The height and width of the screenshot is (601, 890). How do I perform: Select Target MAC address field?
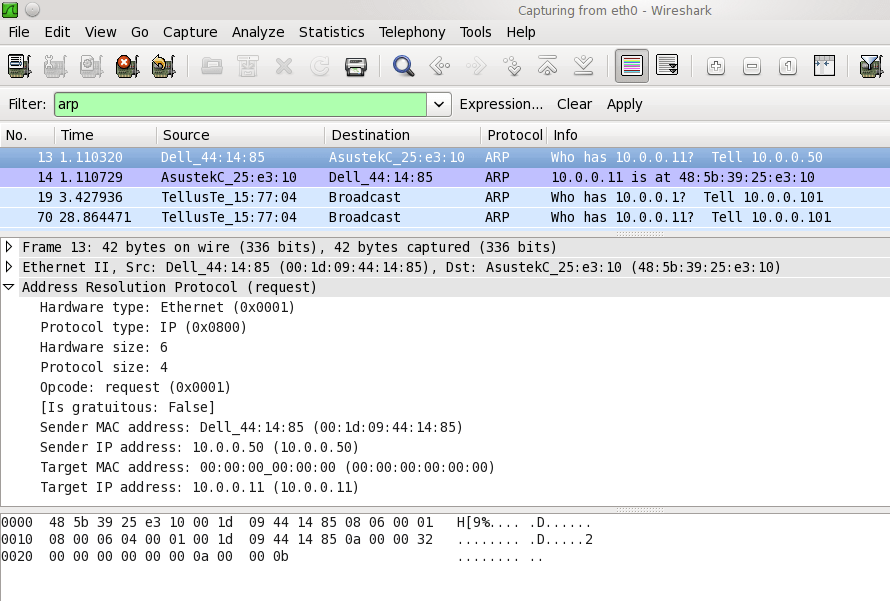click(267, 467)
